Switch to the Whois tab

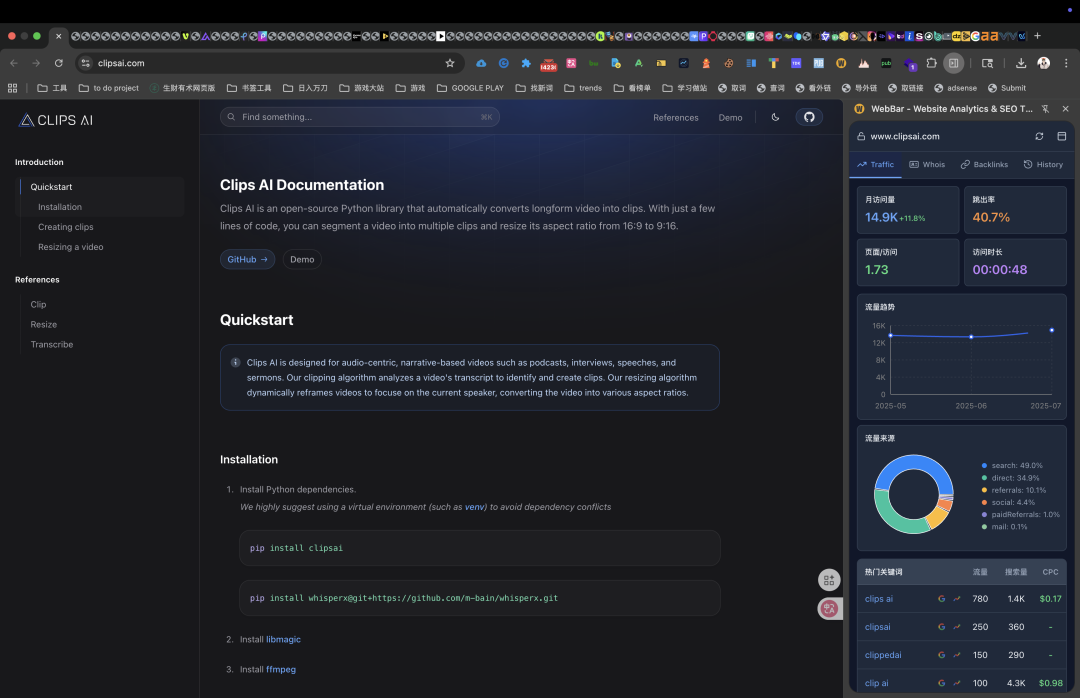point(927,165)
